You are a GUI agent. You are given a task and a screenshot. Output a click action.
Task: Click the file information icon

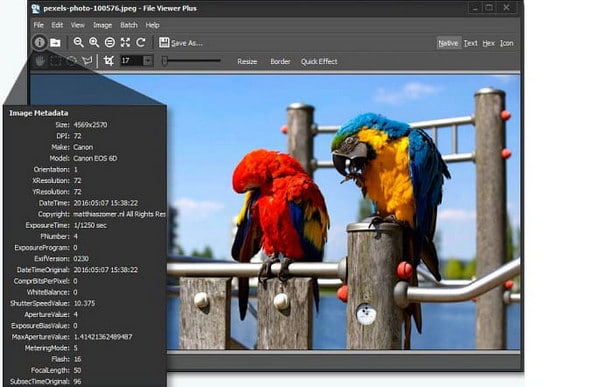[x=39, y=42]
